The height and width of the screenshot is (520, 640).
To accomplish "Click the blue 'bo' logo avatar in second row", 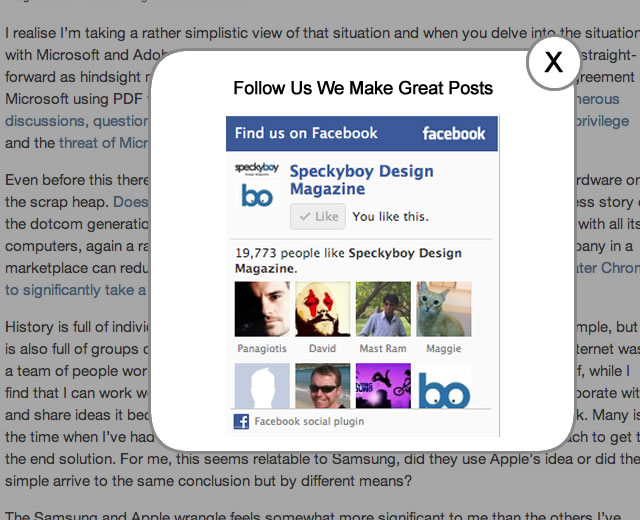I will pos(444,386).
